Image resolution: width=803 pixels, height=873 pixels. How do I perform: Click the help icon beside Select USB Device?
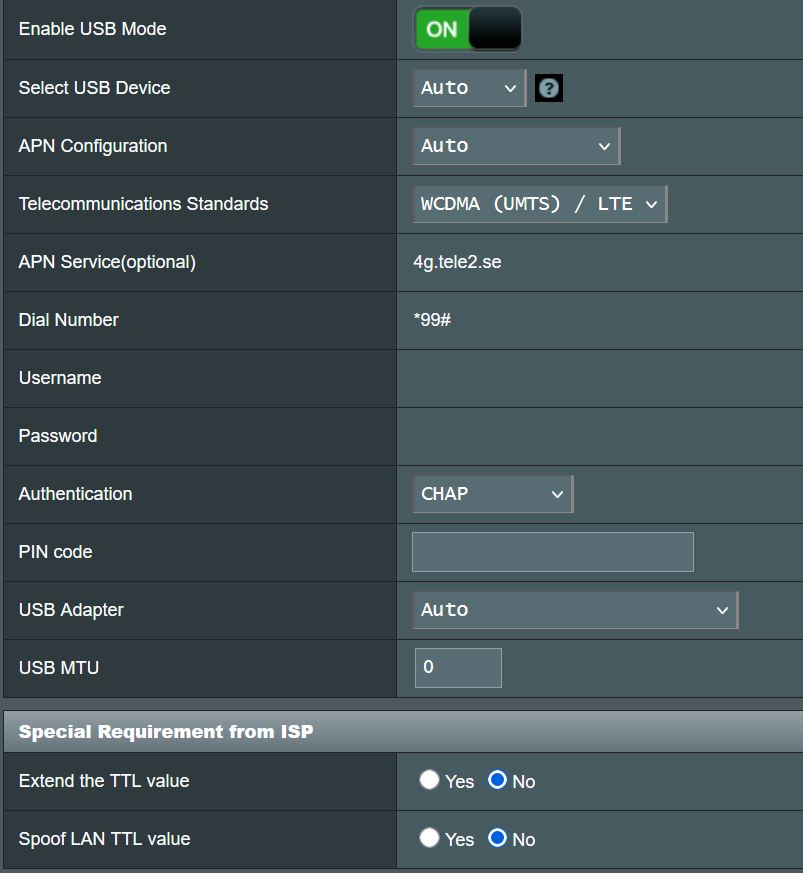(x=548, y=88)
